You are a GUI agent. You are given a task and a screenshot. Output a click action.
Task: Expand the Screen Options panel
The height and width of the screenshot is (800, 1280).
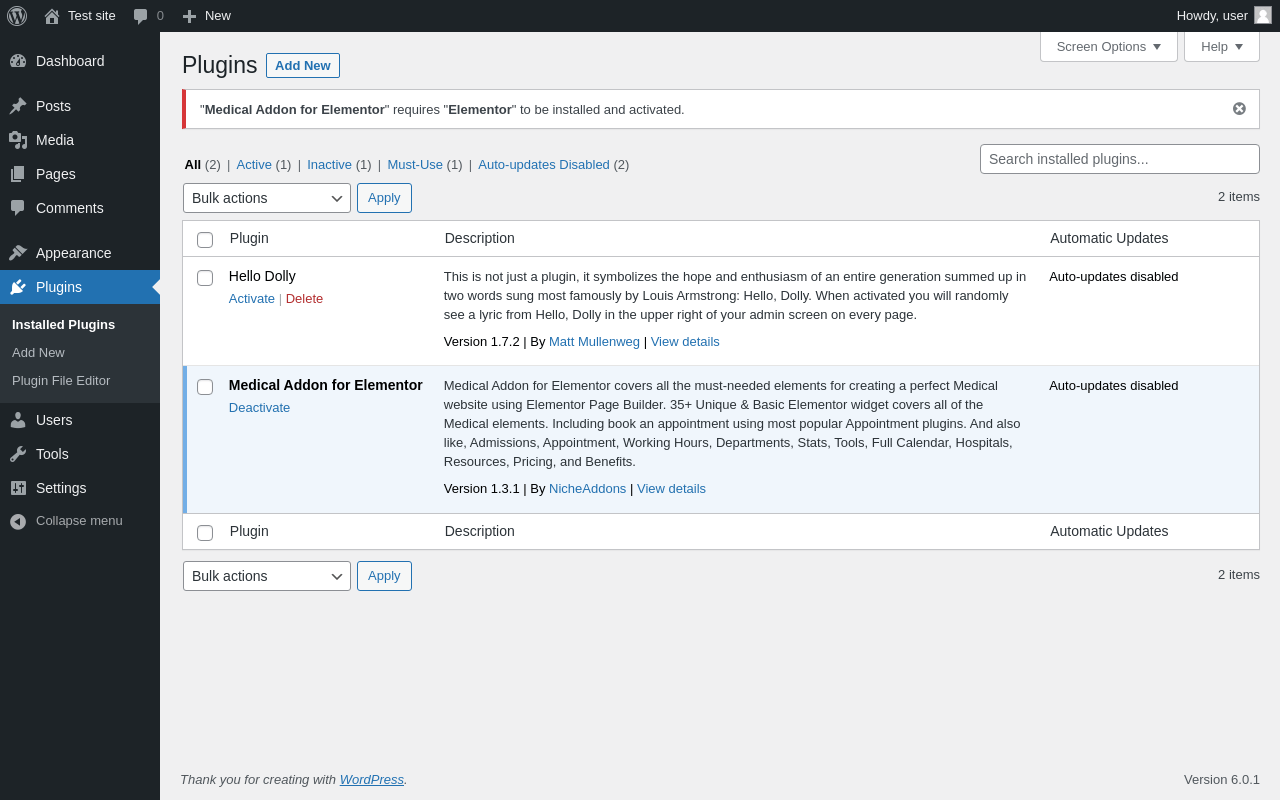pos(1109,46)
